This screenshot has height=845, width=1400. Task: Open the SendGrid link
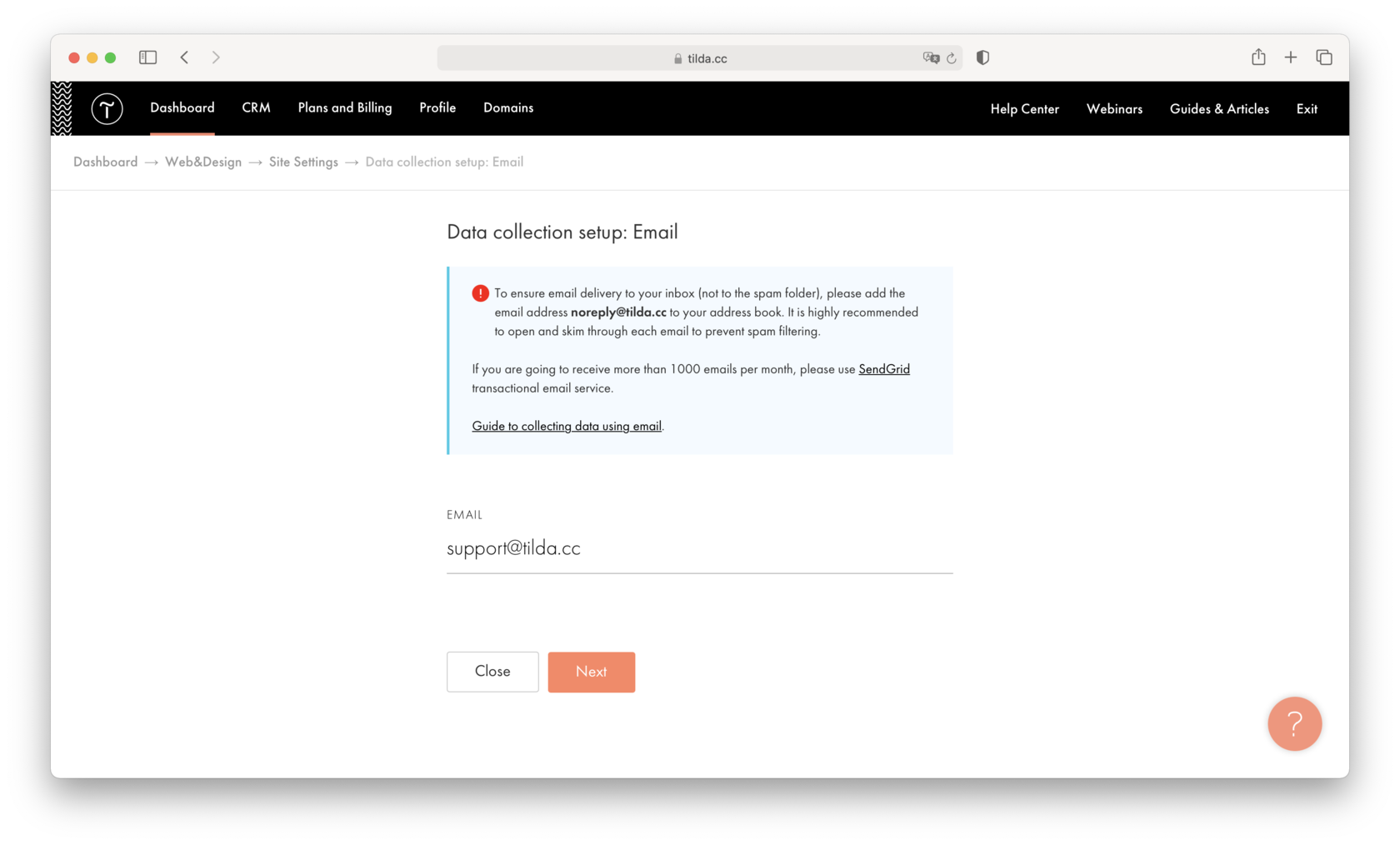tap(883, 368)
